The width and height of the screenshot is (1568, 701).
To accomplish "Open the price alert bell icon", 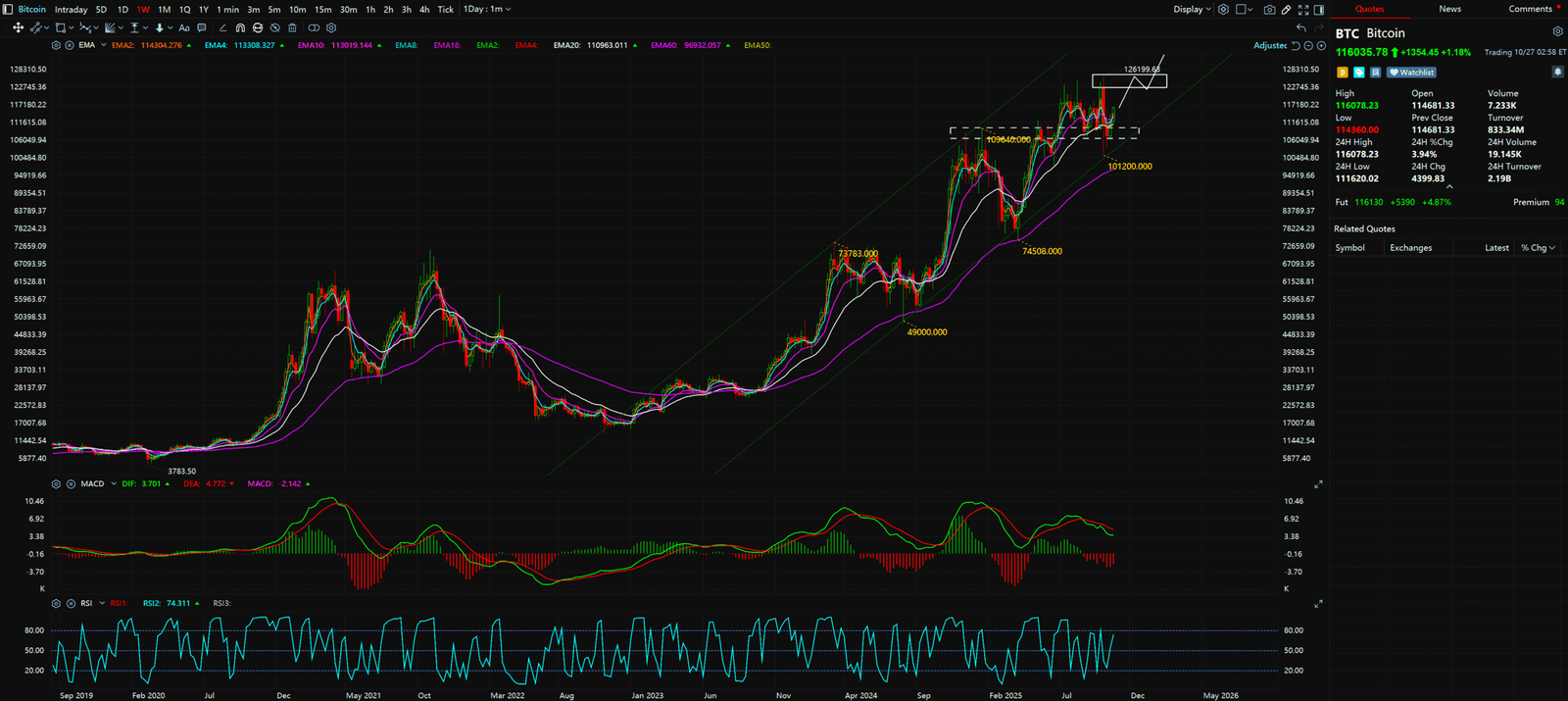I will (x=1557, y=72).
